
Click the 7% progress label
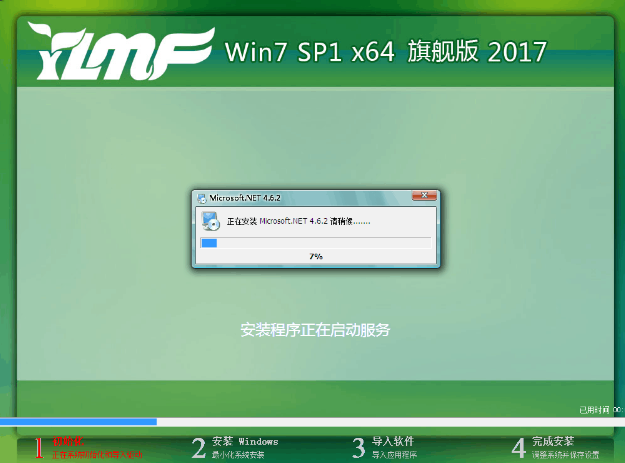[316, 257]
